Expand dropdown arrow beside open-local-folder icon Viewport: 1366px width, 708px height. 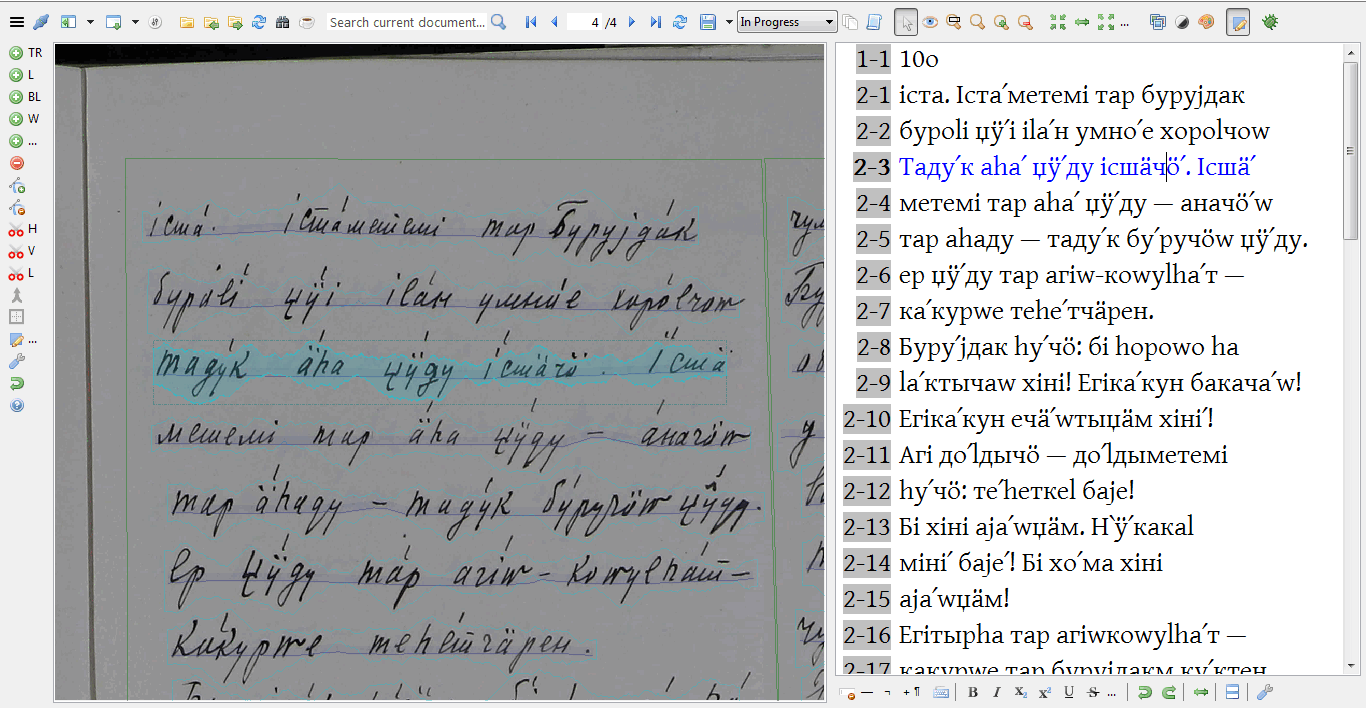pos(90,22)
